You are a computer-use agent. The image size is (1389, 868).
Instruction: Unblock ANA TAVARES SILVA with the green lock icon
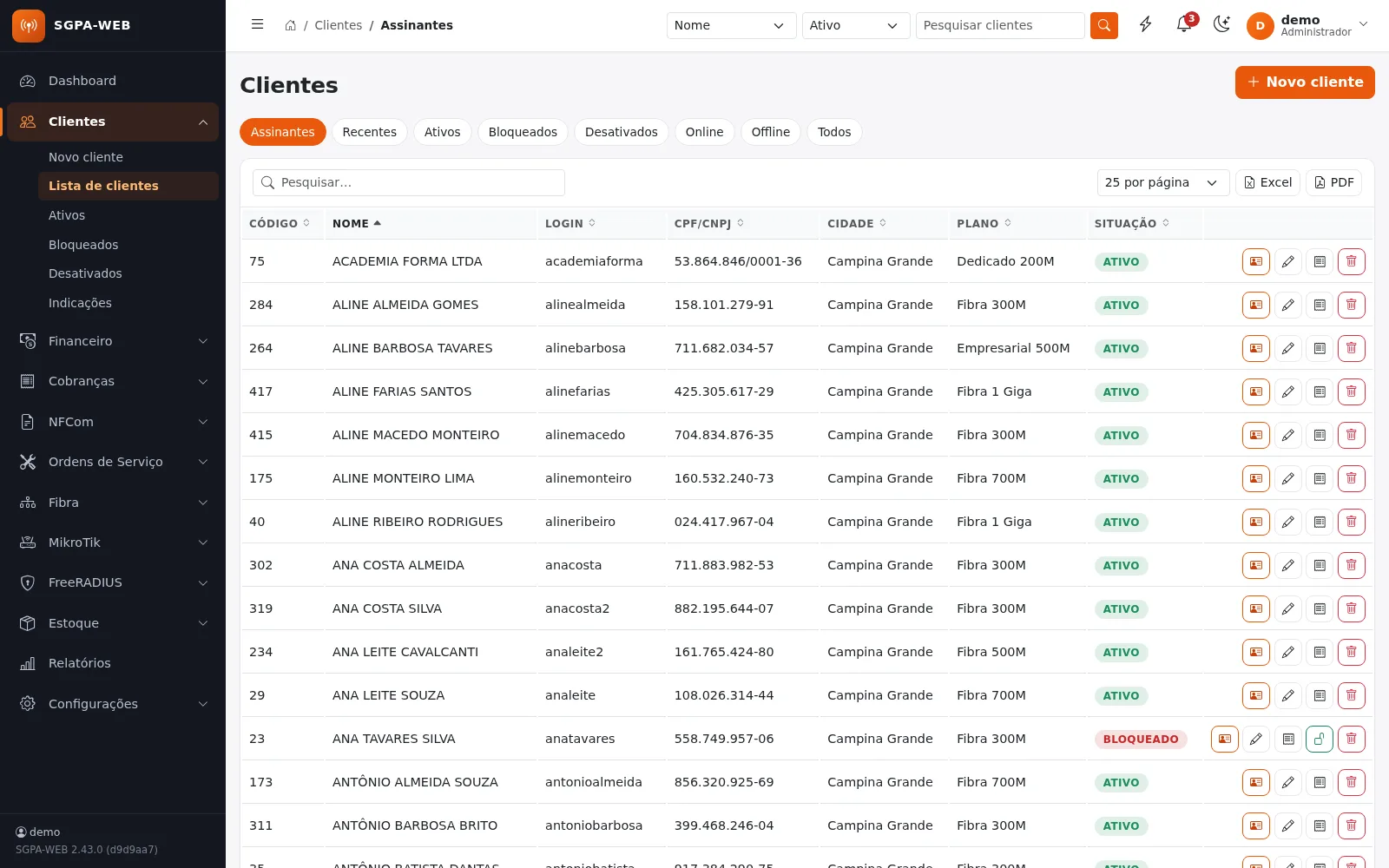(x=1320, y=739)
